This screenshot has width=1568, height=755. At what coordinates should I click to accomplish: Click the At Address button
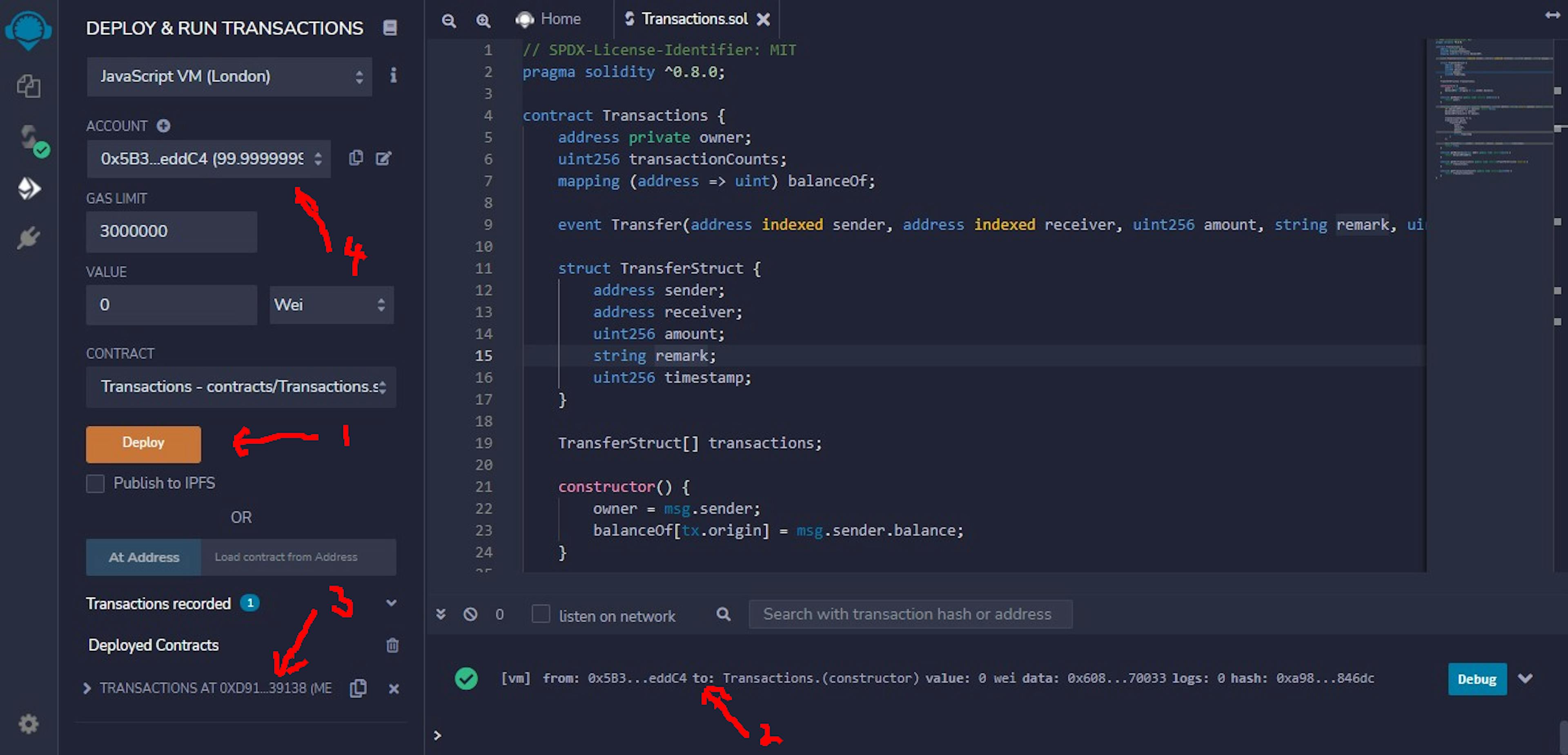(x=143, y=557)
